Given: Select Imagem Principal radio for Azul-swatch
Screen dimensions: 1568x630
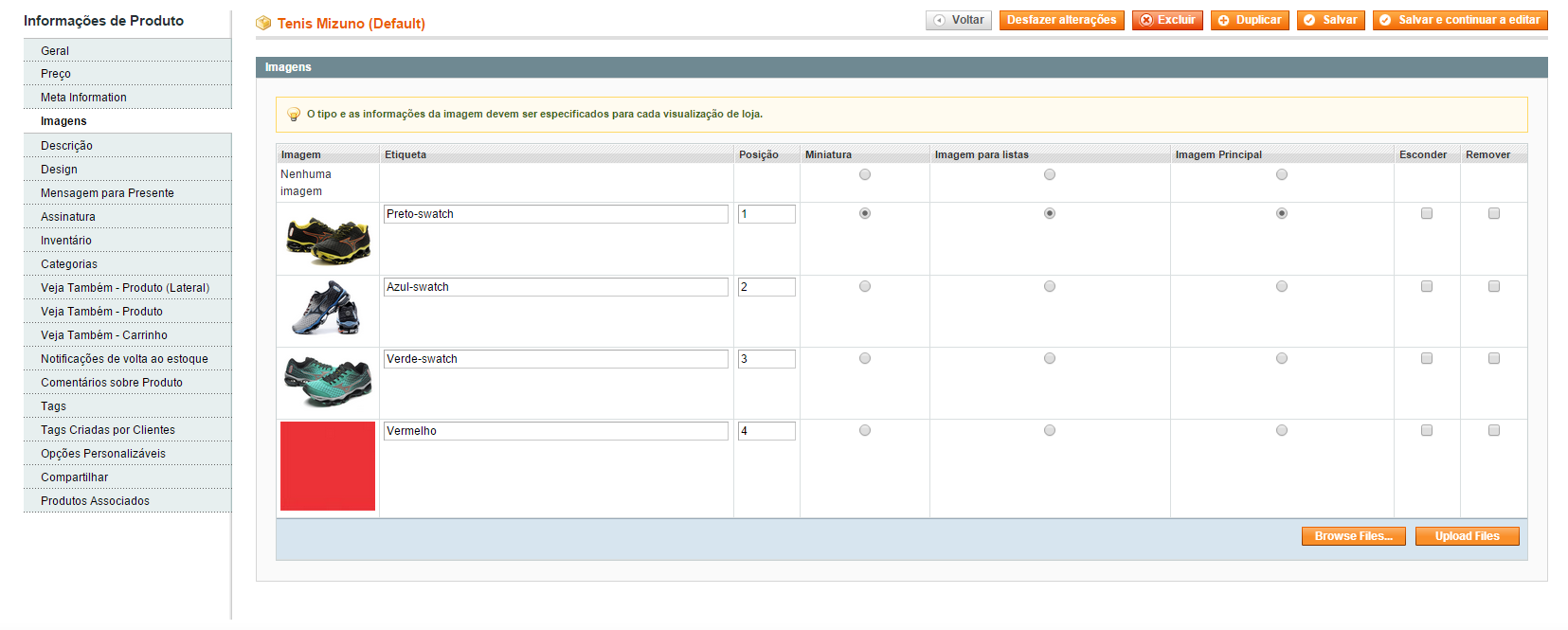Looking at the screenshot, I should pos(1282,286).
